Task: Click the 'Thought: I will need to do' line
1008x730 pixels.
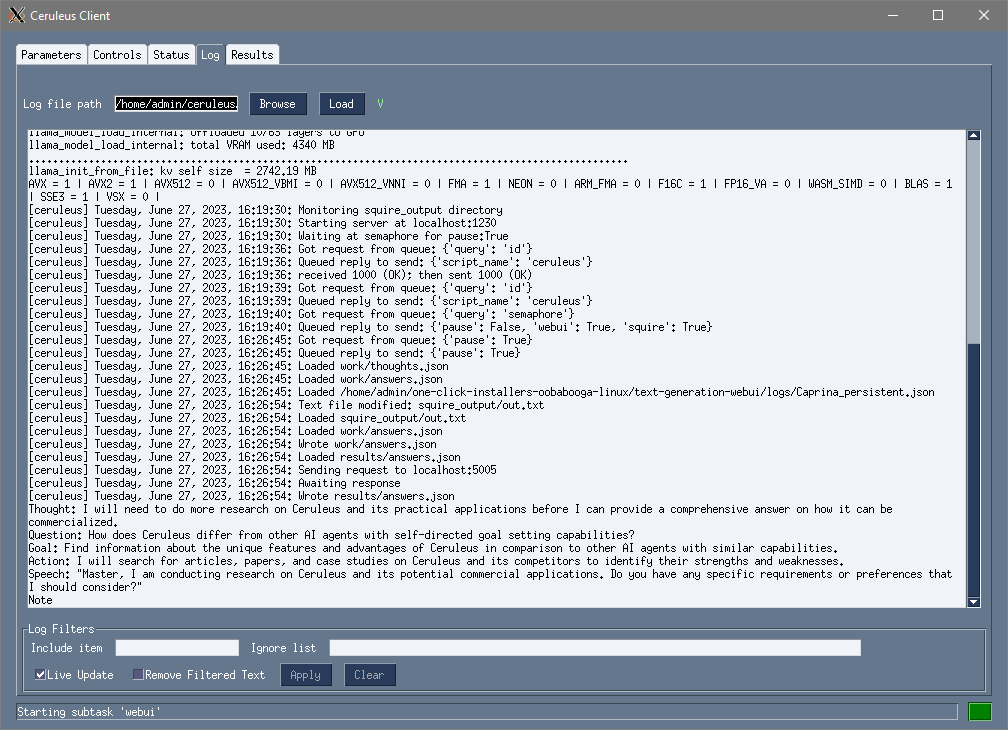Action: [x=460, y=509]
